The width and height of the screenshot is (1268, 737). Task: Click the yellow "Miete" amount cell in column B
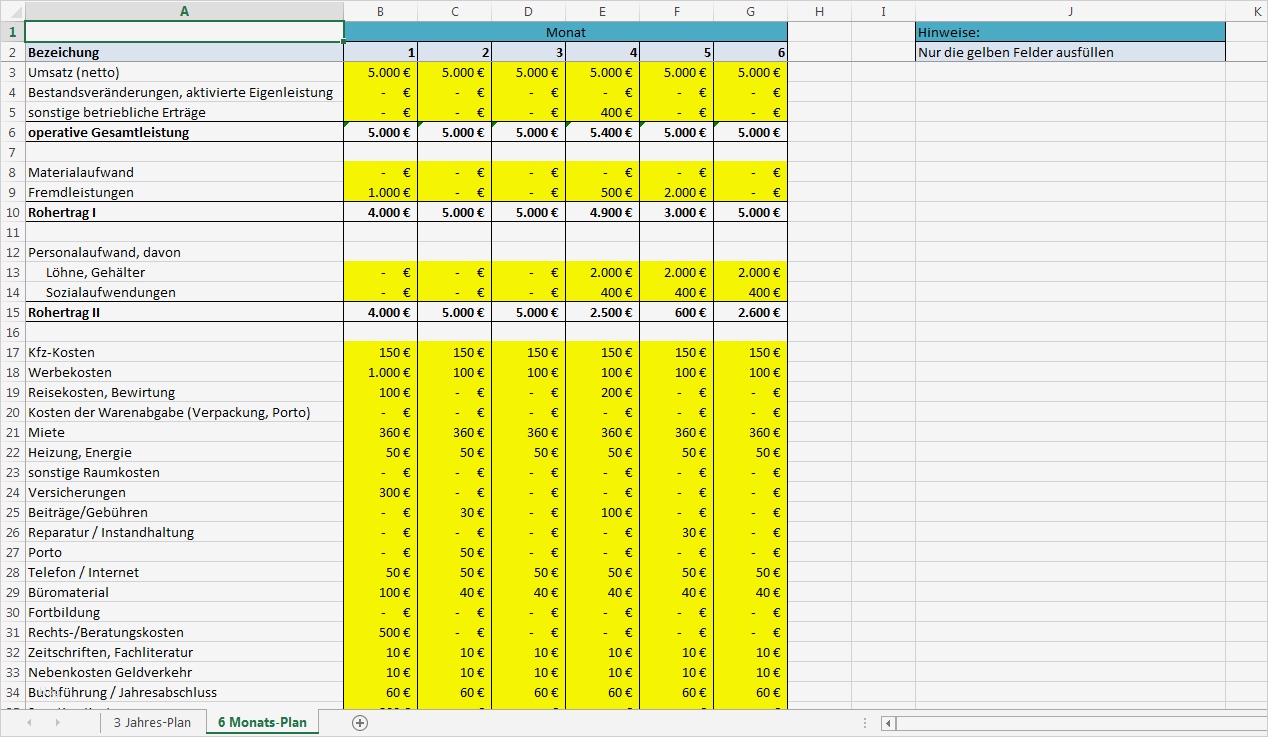[x=380, y=432]
